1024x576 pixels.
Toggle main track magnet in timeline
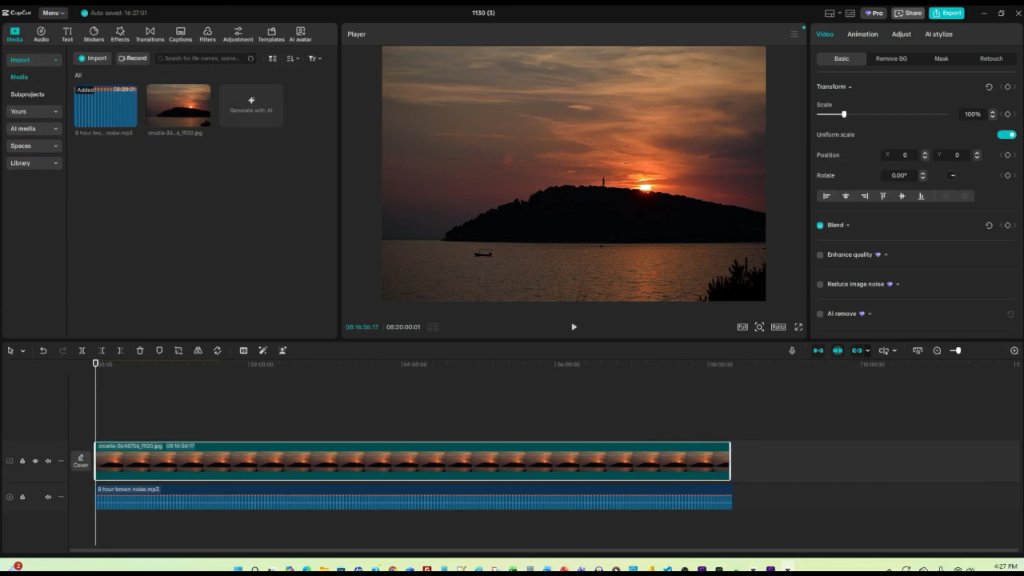click(x=818, y=351)
